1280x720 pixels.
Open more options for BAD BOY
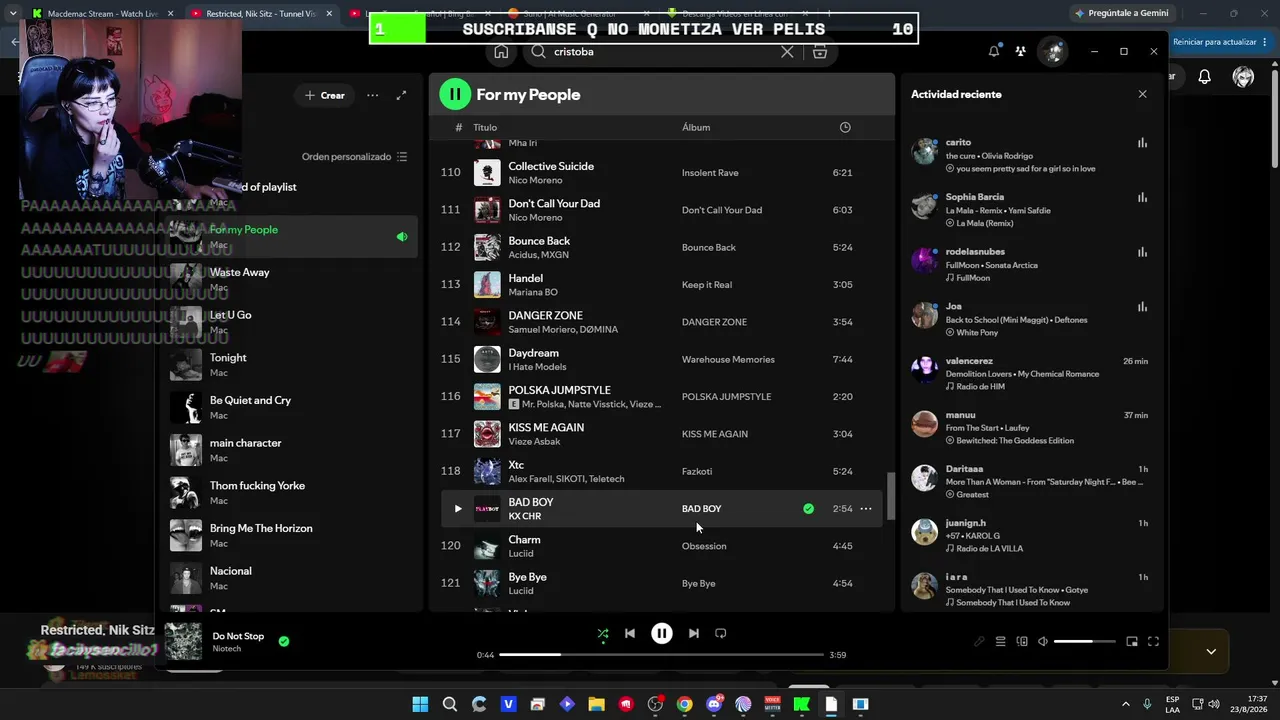point(866,509)
